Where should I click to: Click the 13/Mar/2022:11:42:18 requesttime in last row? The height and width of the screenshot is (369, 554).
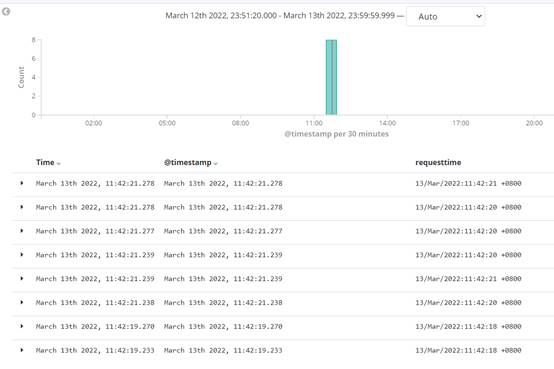tap(468, 350)
